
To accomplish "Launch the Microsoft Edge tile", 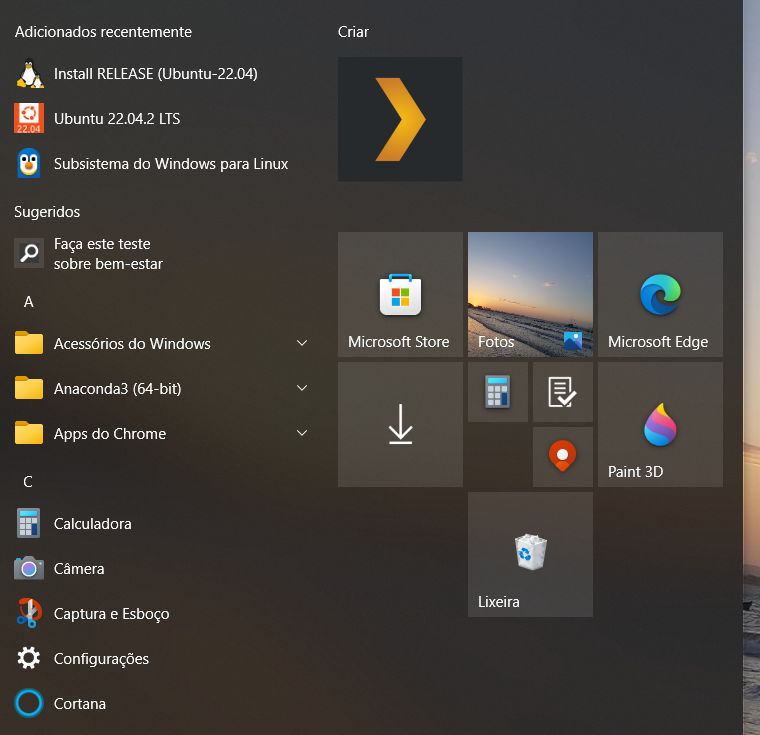I will coord(660,294).
